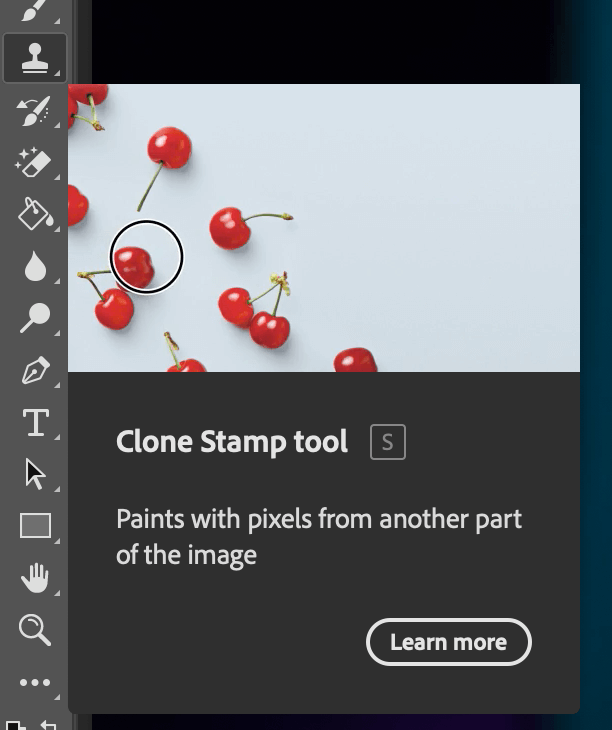
Task: Select the Clone Stamp tool icon
Action: [35, 58]
